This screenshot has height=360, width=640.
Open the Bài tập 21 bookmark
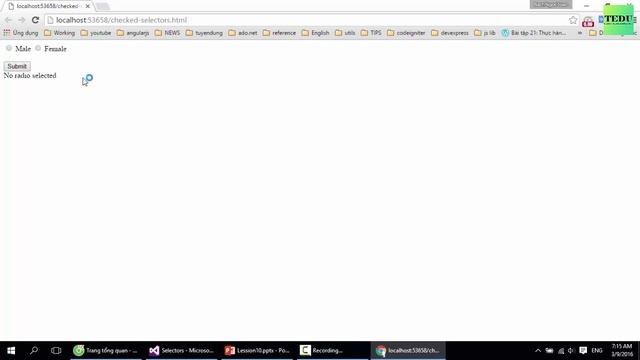534,33
